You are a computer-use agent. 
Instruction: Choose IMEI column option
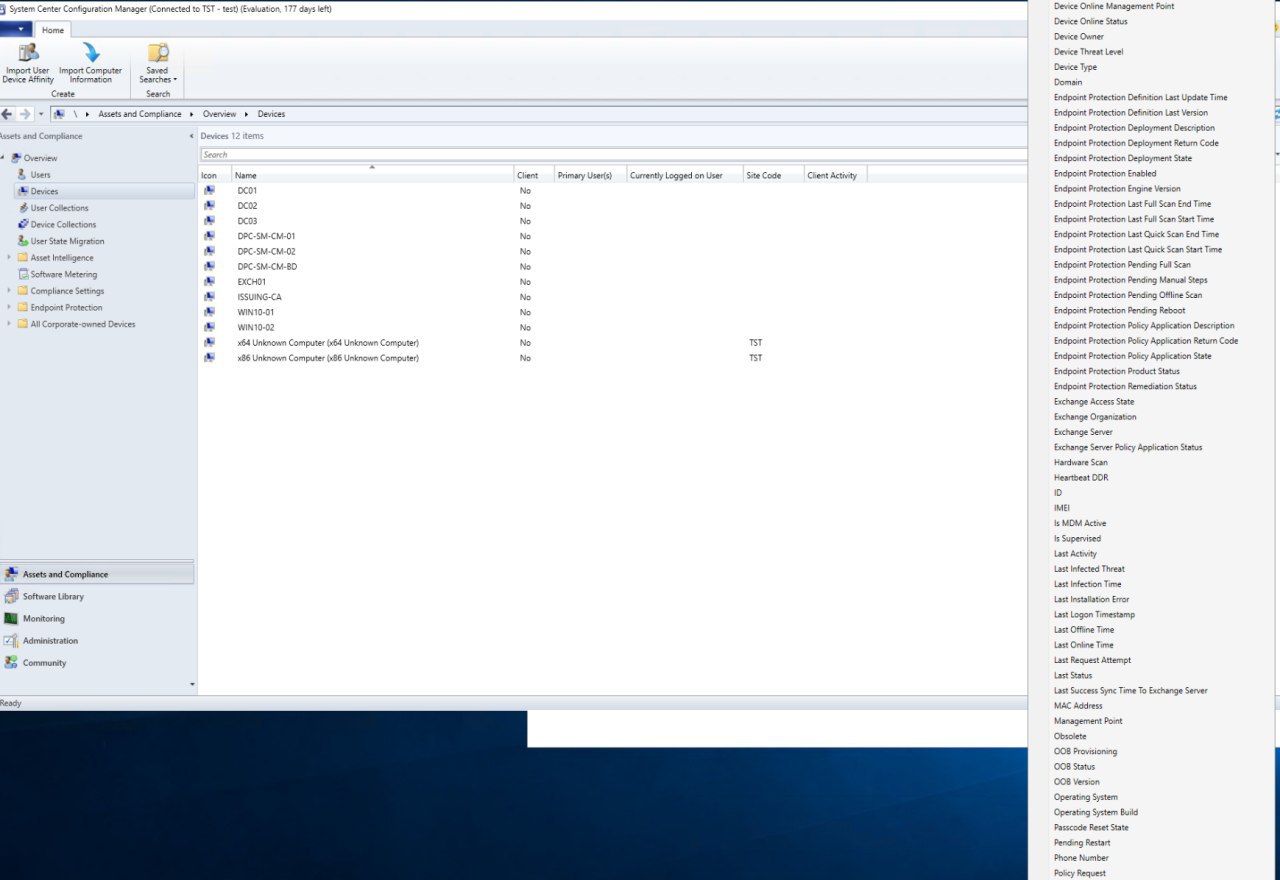pyautogui.click(x=1062, y=508)
